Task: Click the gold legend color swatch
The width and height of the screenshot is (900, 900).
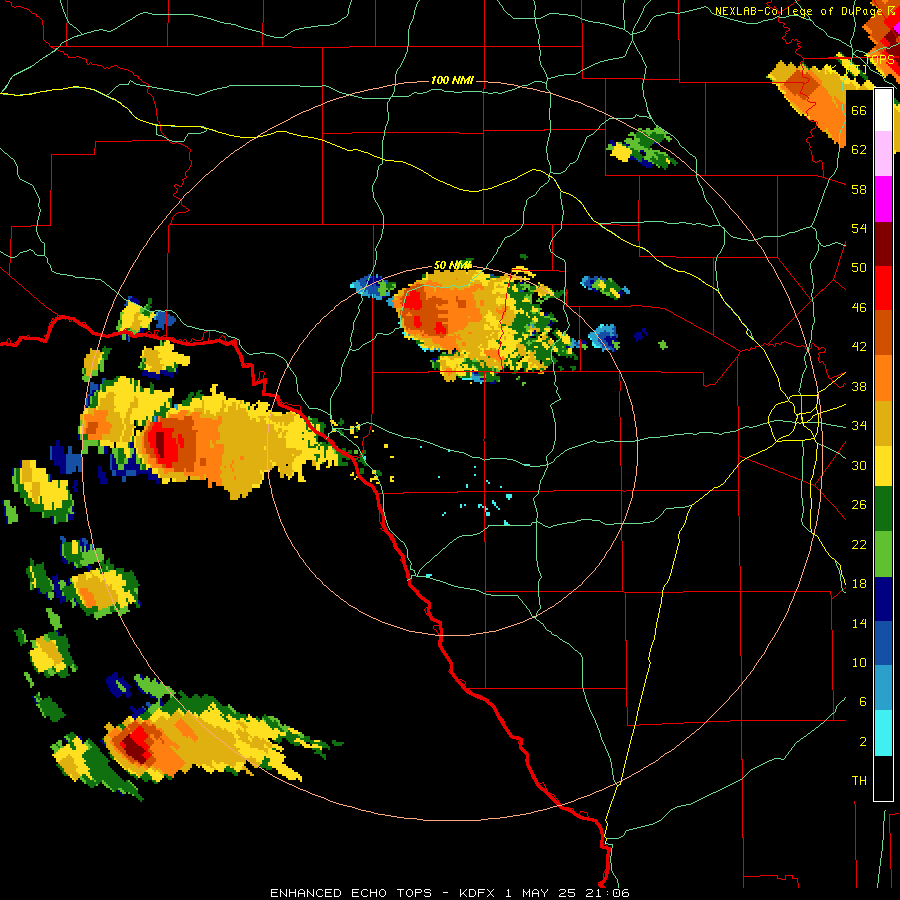Action: [883, 422]
